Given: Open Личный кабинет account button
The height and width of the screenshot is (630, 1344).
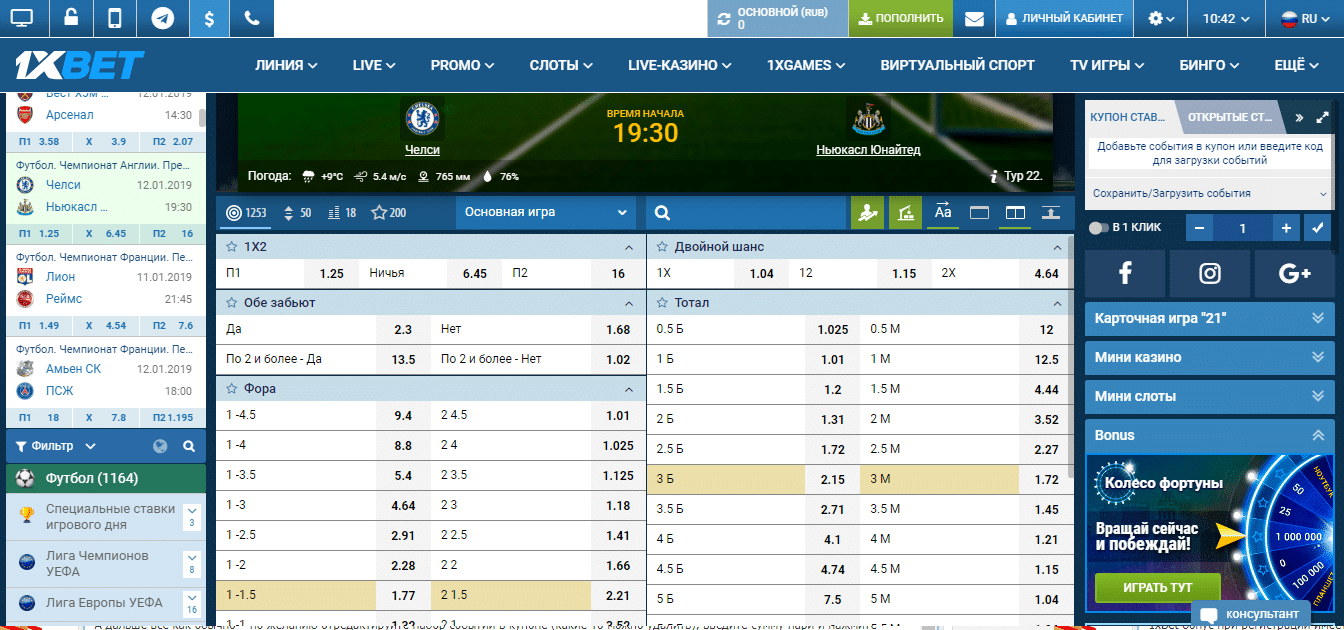Looking at the screenshot, I should pyautogui.click(x=1065, y=18).
